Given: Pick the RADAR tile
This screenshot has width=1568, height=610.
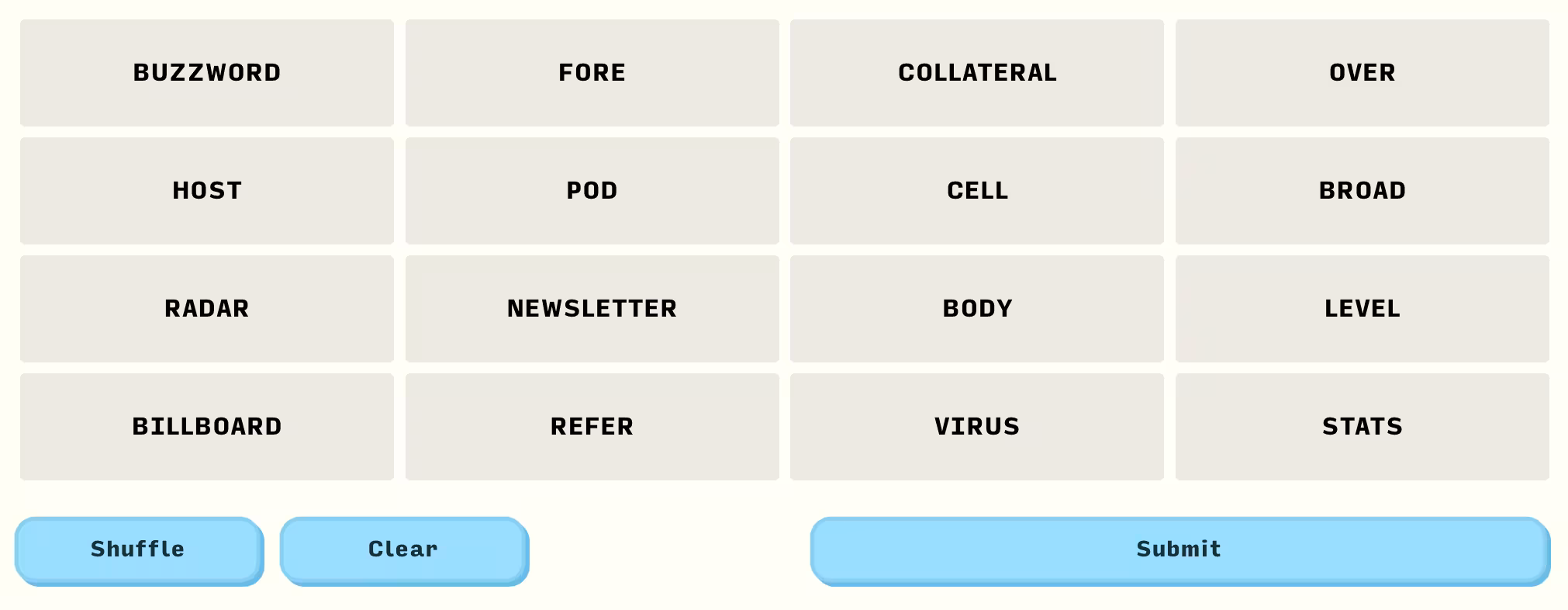Looking at the screenshot, I should [x=207, y=309].
